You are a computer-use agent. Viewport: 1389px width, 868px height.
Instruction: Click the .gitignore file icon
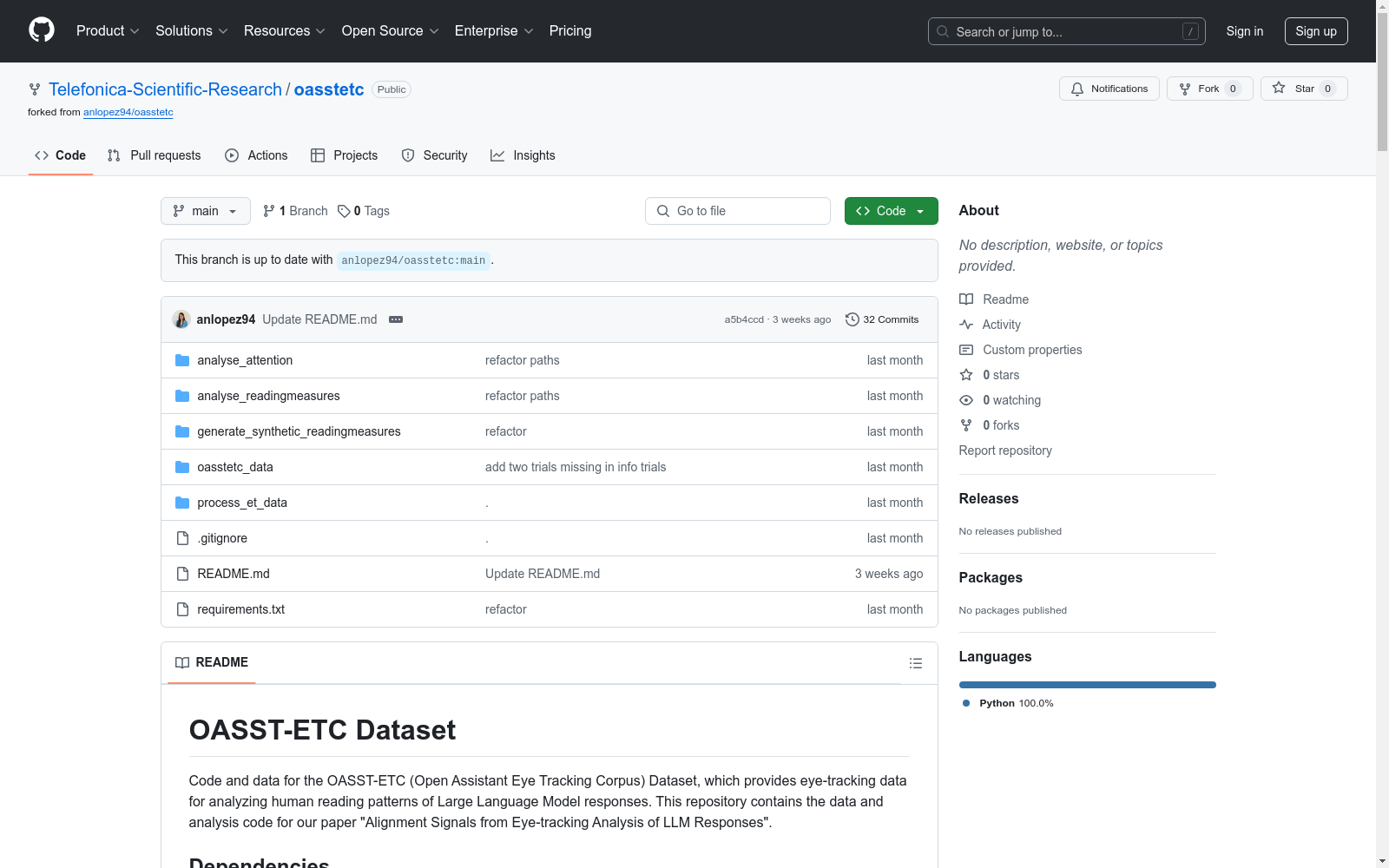(x=182, y=538)
